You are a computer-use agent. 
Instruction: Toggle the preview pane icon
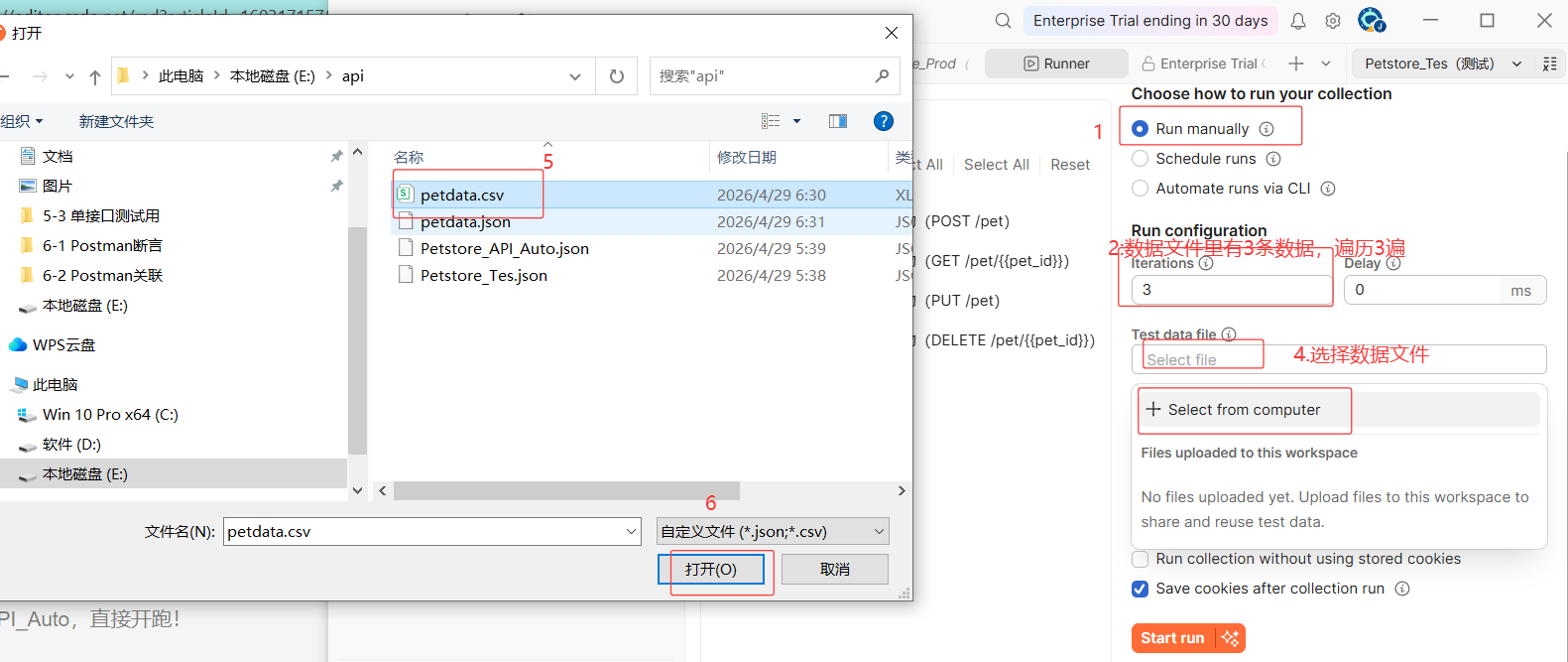(x=838, y=121)
